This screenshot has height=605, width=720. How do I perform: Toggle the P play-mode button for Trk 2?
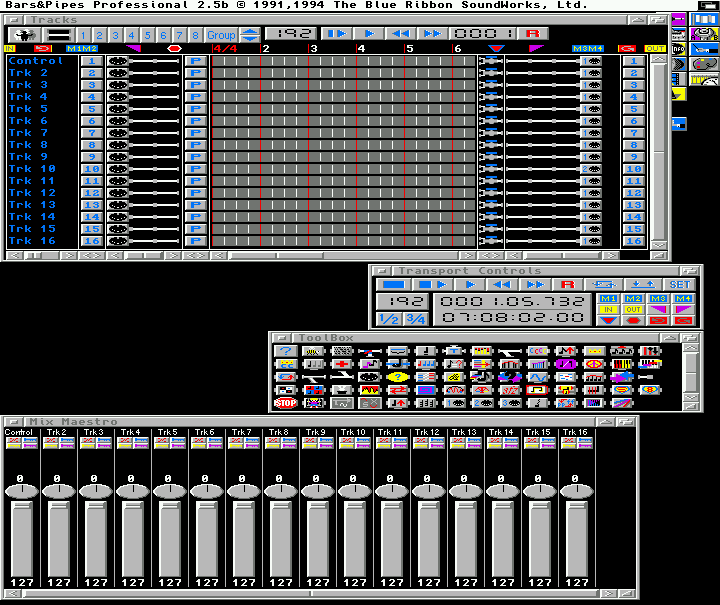click(196, 73)
